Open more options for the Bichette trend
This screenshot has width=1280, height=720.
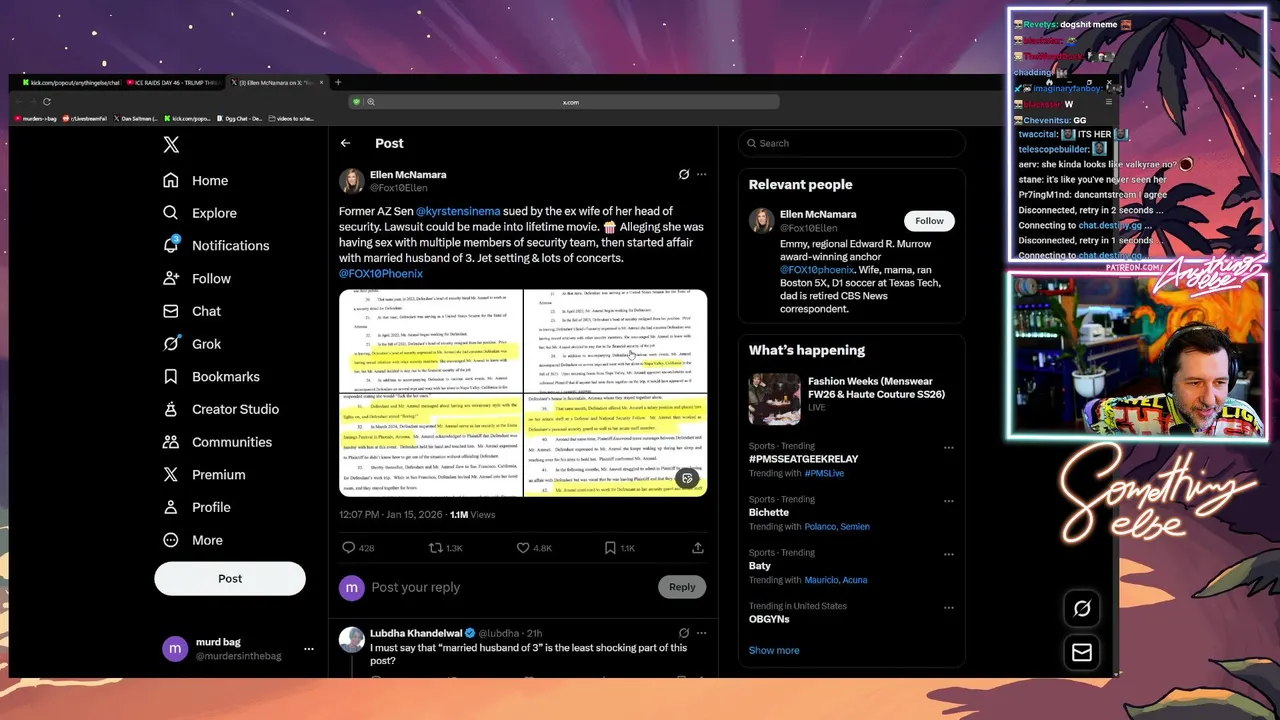949,500
